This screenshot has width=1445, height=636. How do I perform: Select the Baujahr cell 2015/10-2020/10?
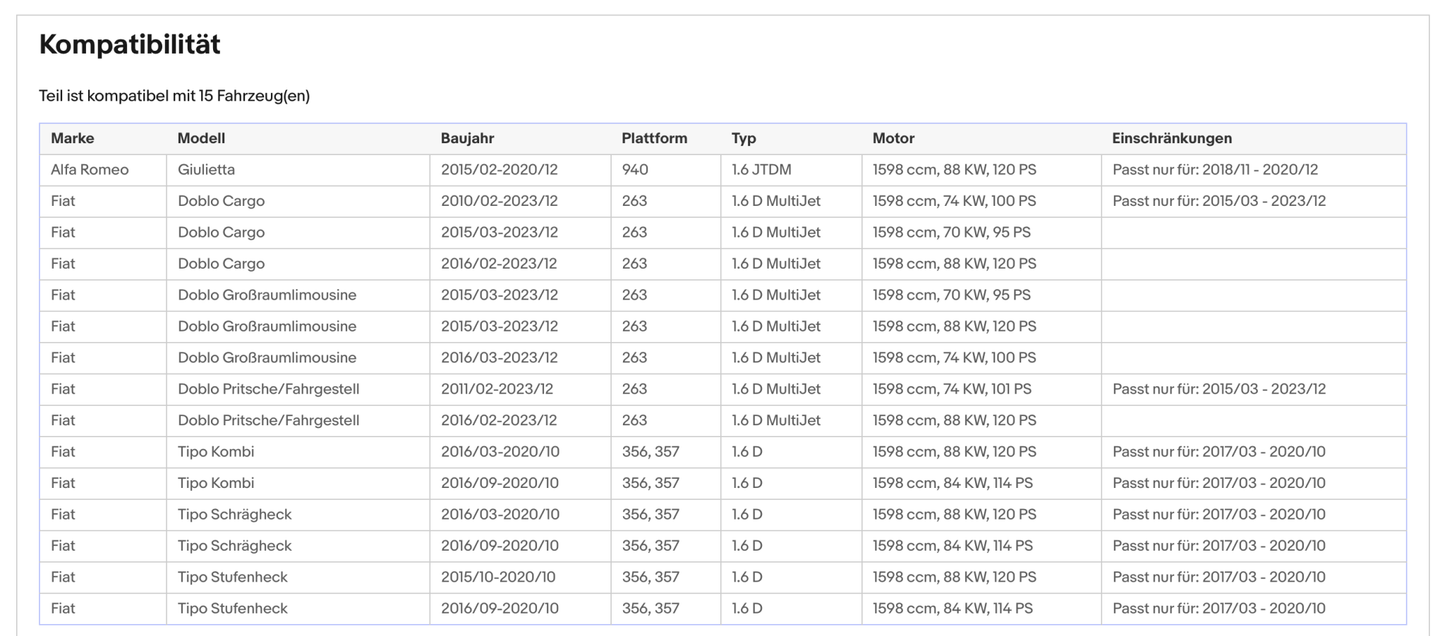(499, 577)
